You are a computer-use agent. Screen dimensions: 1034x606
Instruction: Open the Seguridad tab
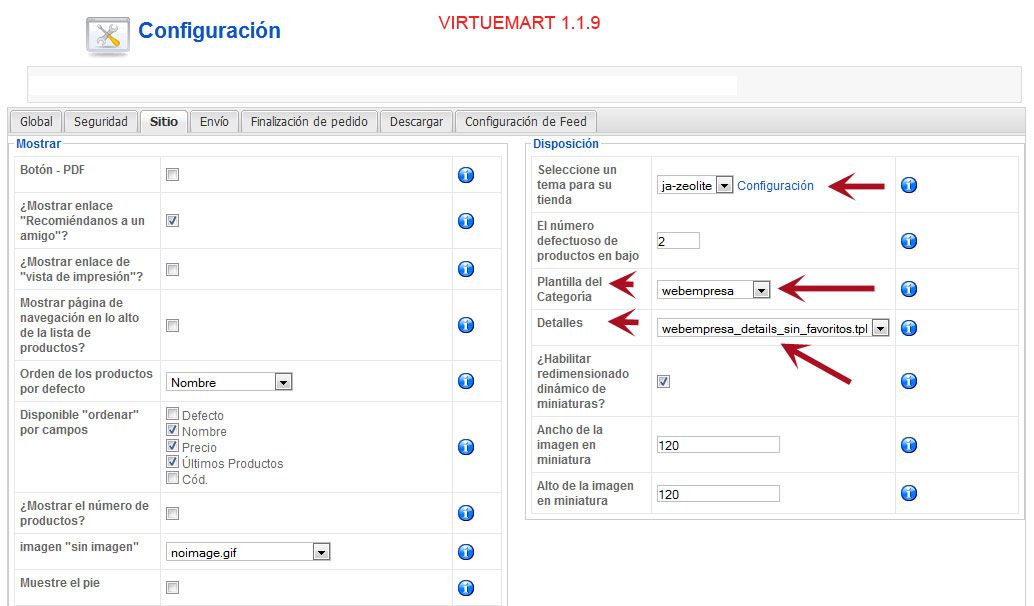tap(101, 122)
